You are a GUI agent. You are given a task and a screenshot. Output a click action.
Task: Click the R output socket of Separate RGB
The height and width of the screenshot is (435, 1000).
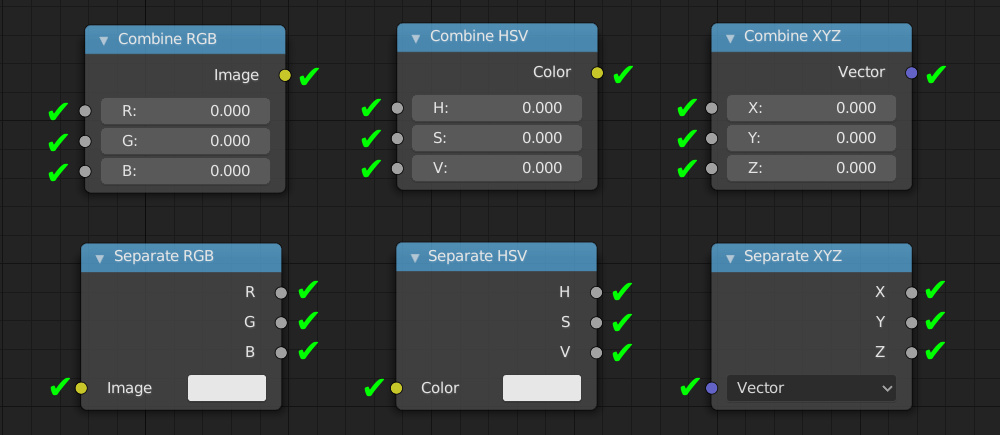pyautogui.click(x=281, y=293)
